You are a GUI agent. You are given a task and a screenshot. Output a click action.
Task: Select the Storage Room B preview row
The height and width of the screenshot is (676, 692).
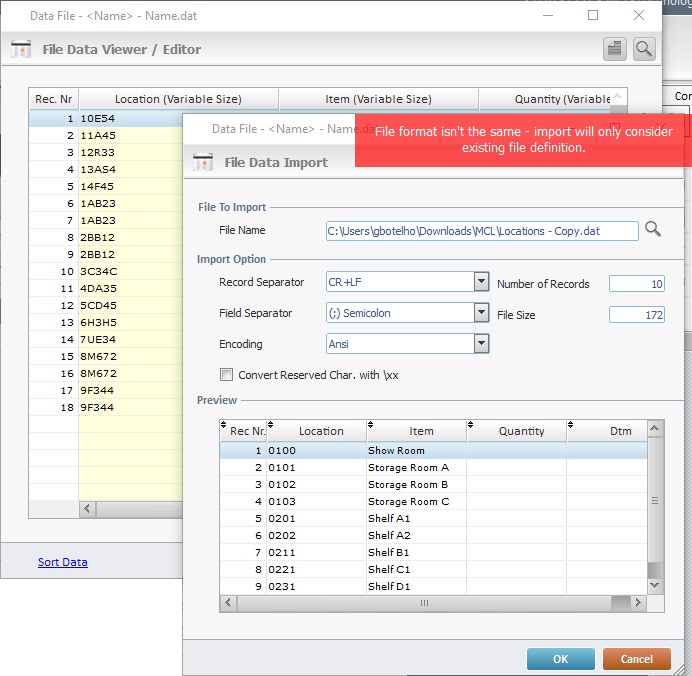click(x=408, y=485)
